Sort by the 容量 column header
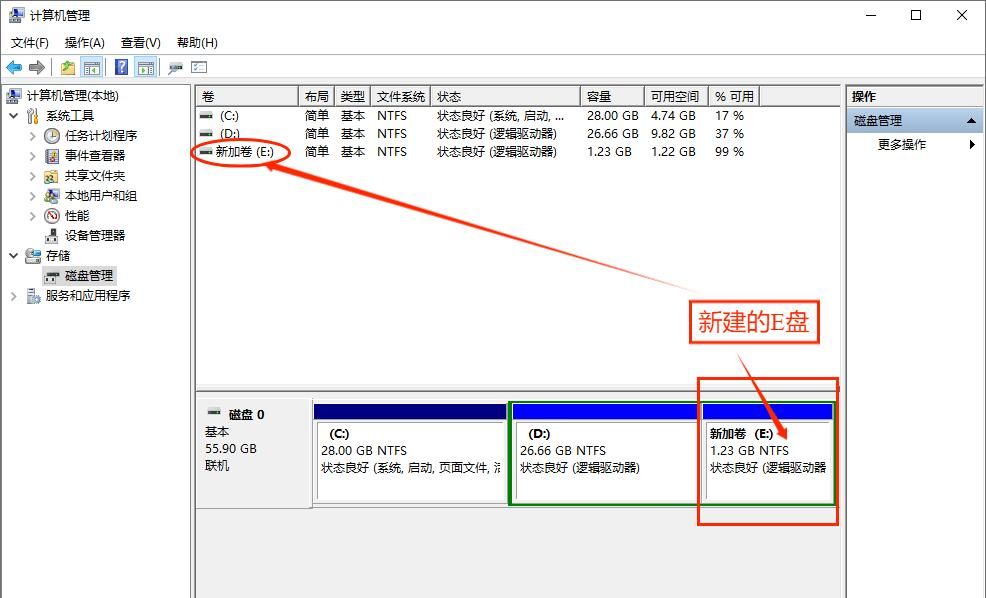 [612, 96]
